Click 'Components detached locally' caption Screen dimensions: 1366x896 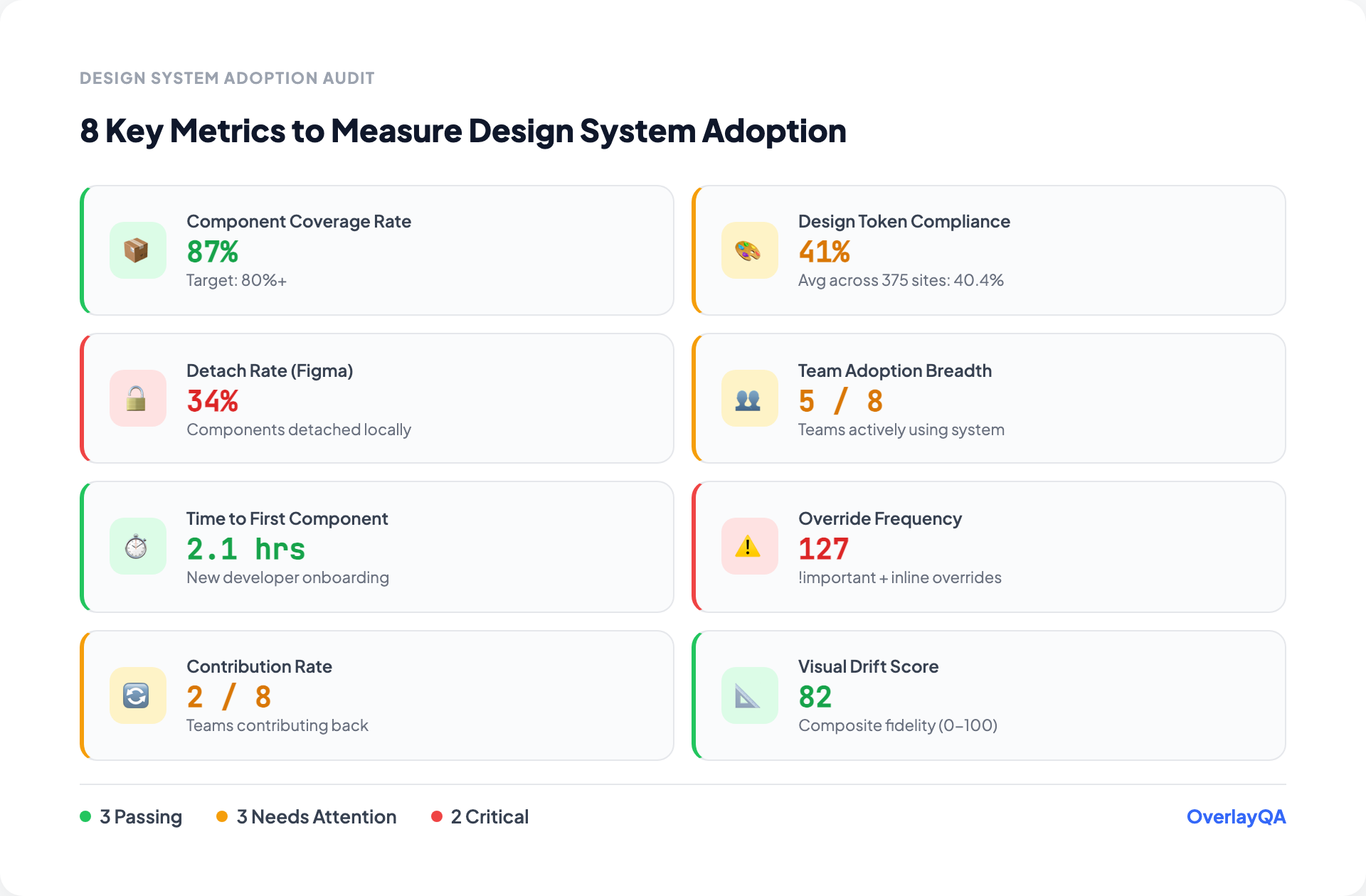(x=299, y=430)
